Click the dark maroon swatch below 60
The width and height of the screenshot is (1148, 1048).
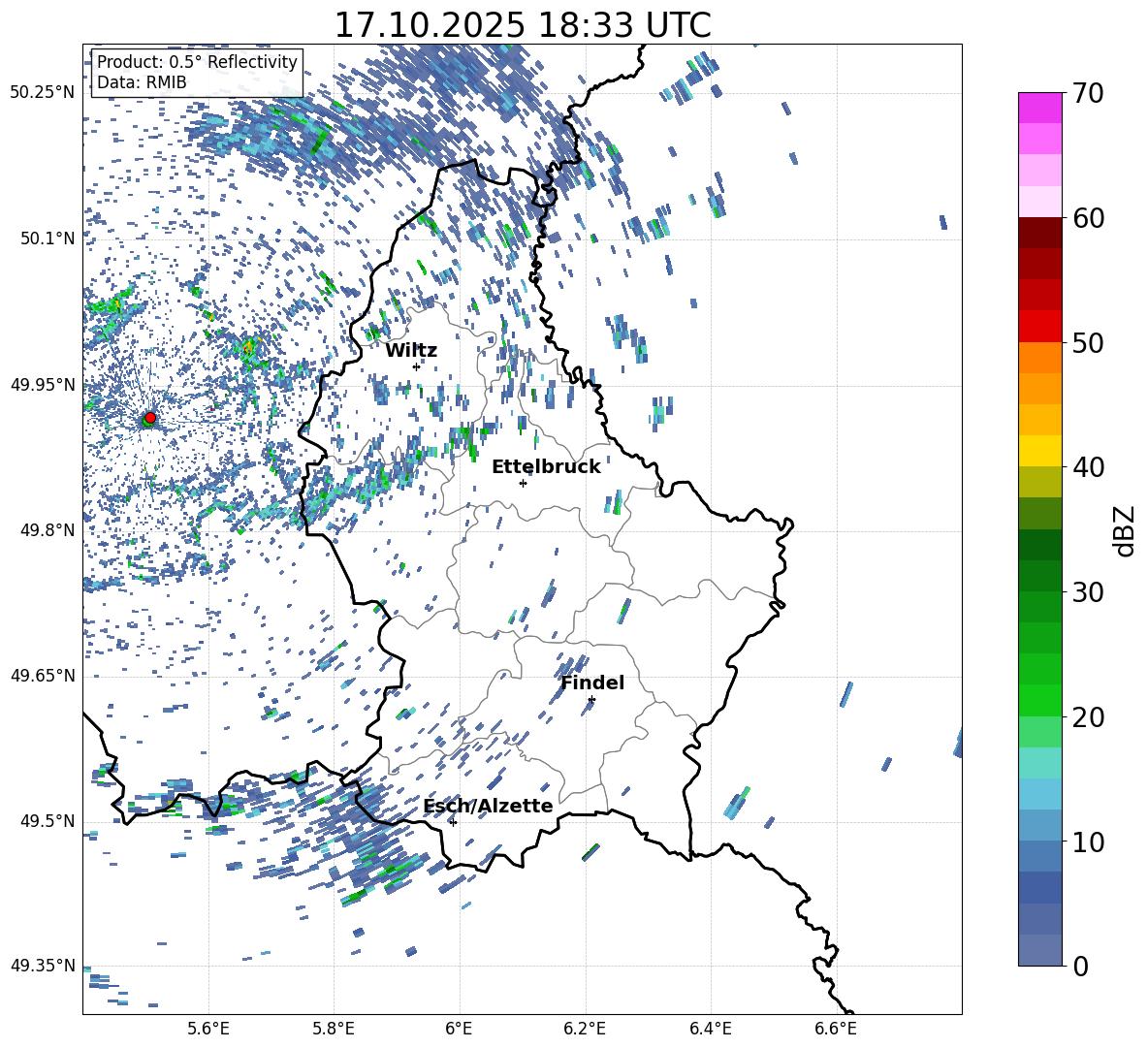[x=1039, y=233]
